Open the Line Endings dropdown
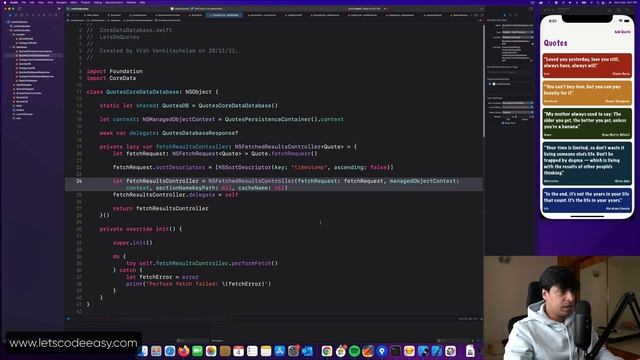 518,107
